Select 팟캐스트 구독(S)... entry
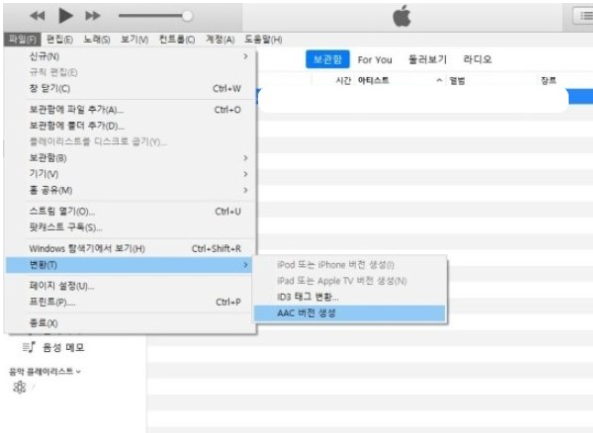 click(x=130, y=227)
